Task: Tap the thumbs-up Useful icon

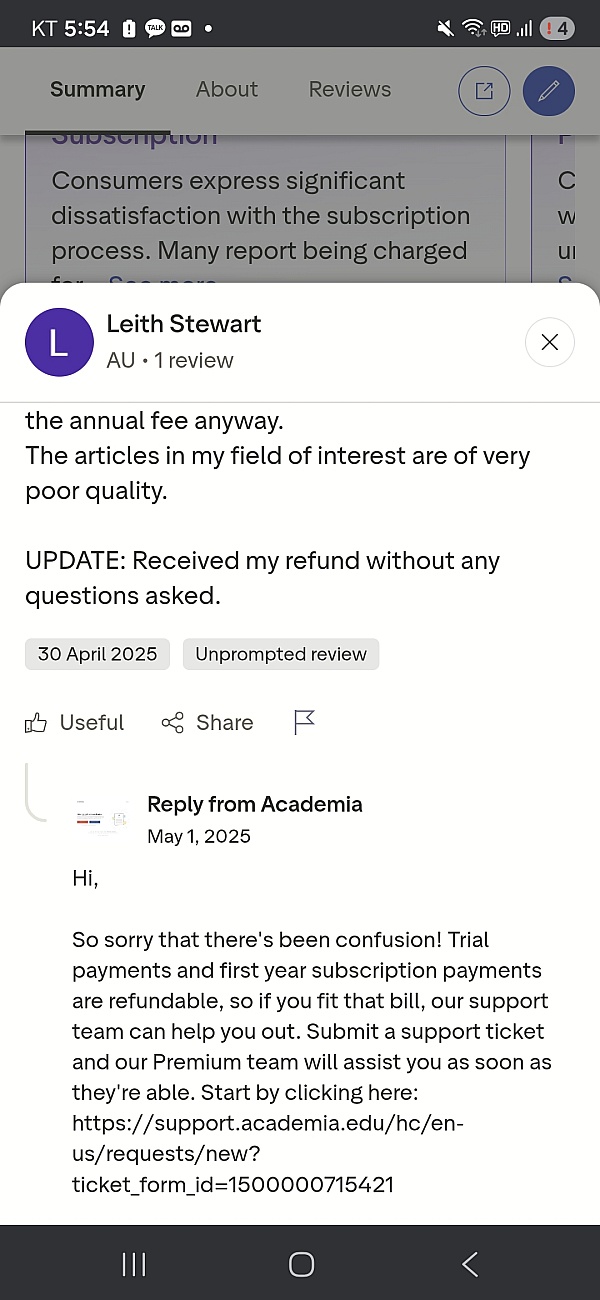Action: pos(36,722)
